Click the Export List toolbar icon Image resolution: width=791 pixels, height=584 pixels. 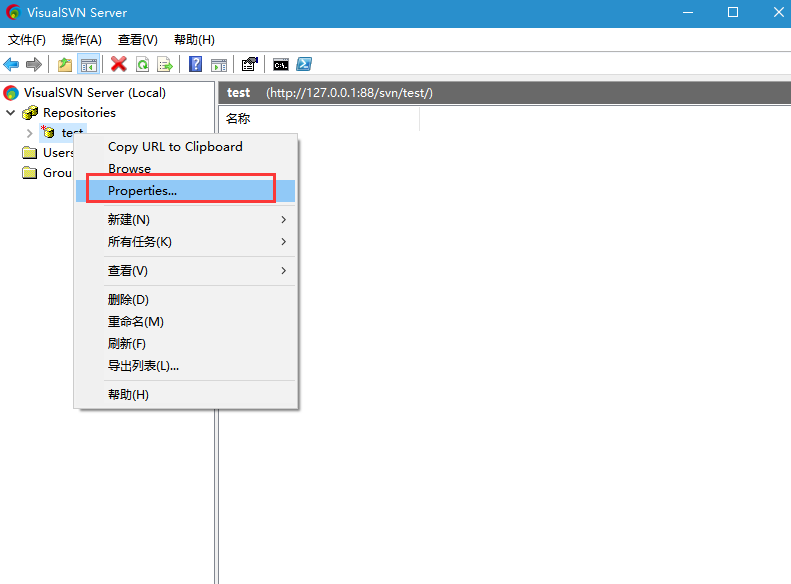pyautogui.click(x=165, y=65)
